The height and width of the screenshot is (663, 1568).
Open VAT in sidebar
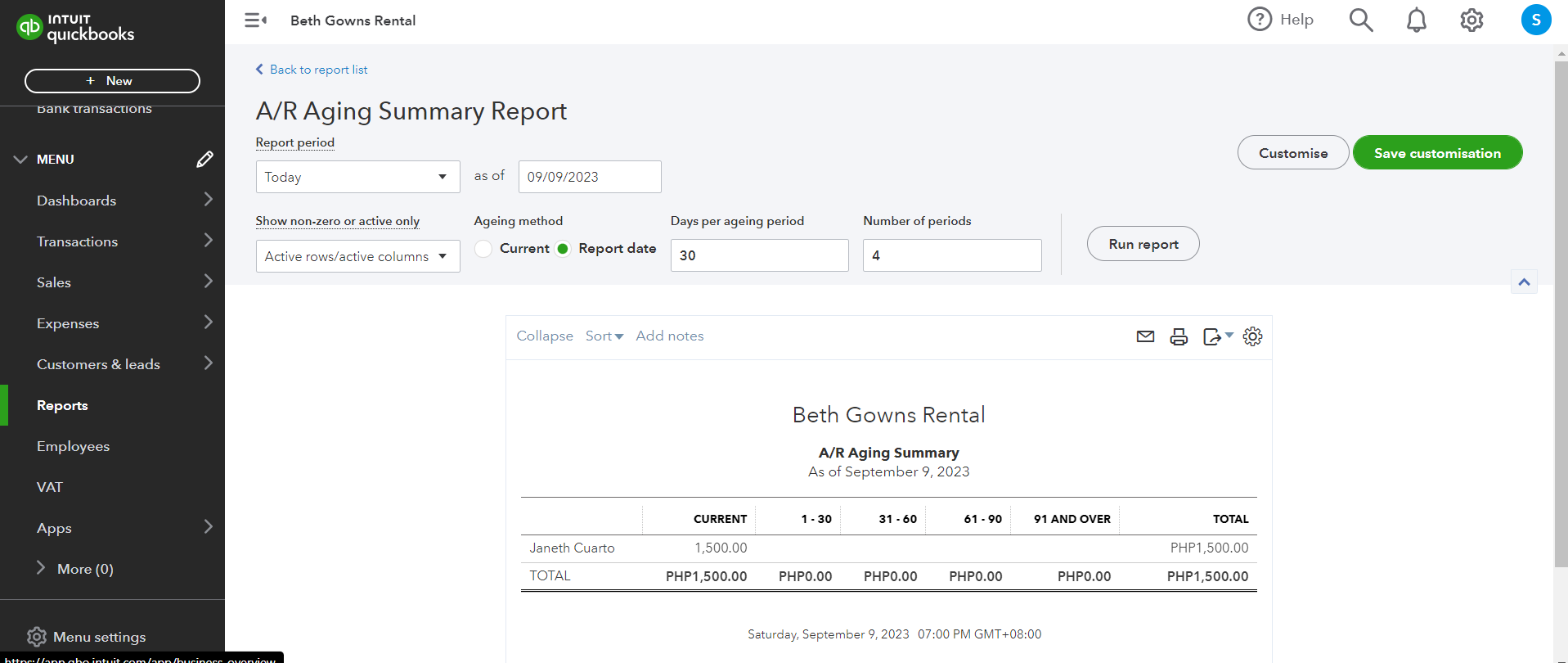(x=49, y=487)
